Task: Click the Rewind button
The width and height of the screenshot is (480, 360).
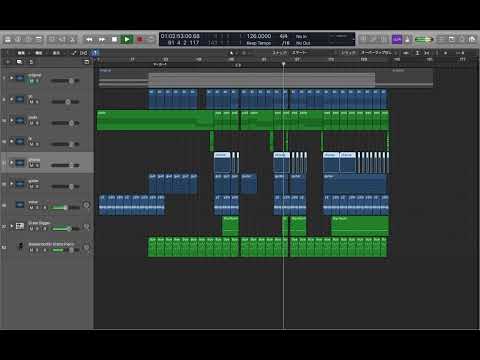Action: pos(89,40)
